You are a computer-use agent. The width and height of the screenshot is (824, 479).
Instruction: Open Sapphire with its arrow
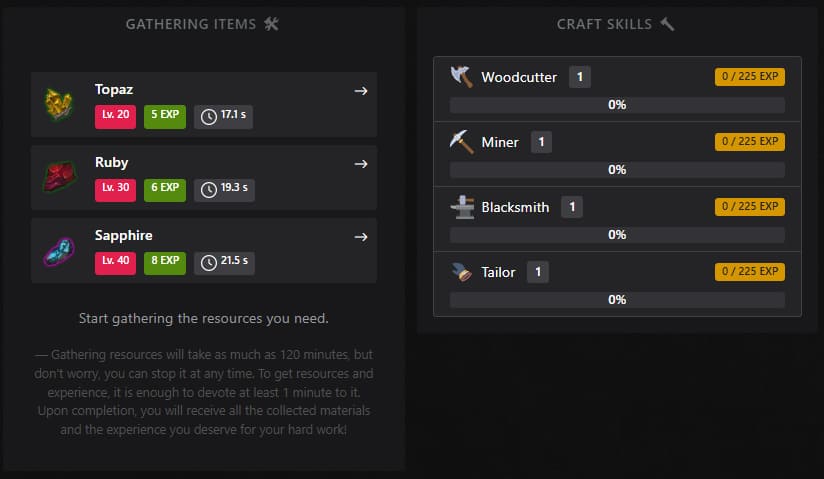click(361, 237)
